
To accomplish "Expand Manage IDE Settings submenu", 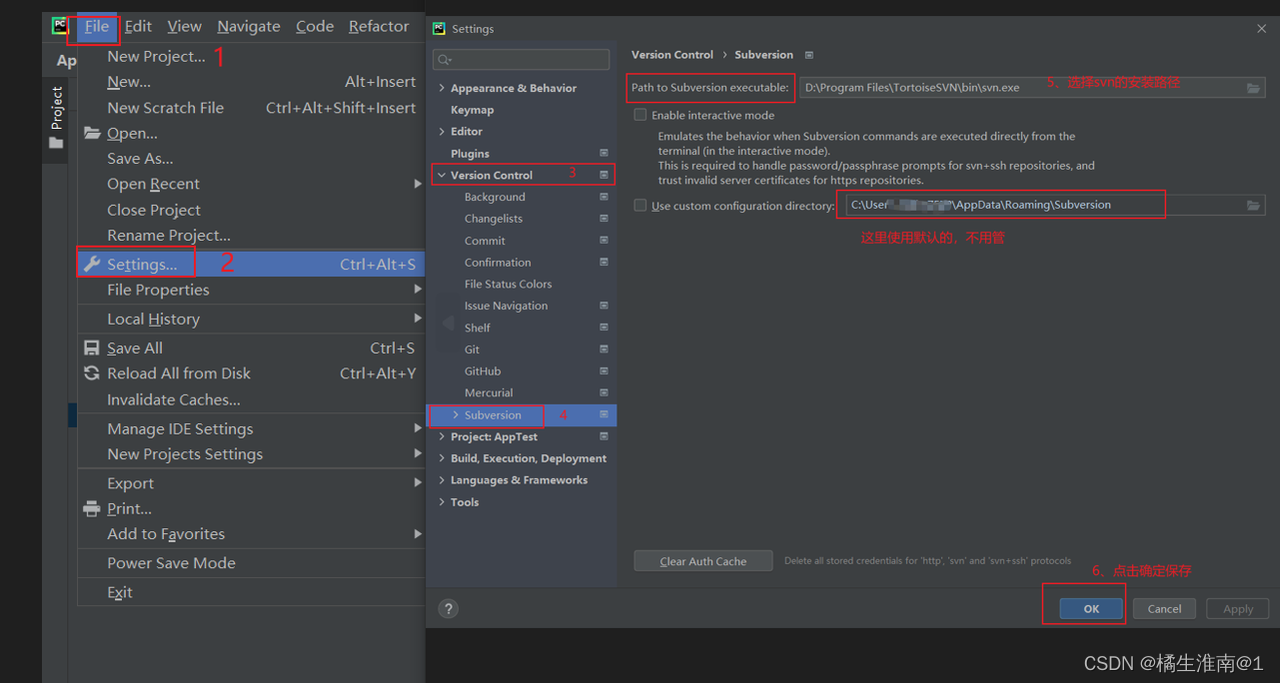I will (251, 429).
